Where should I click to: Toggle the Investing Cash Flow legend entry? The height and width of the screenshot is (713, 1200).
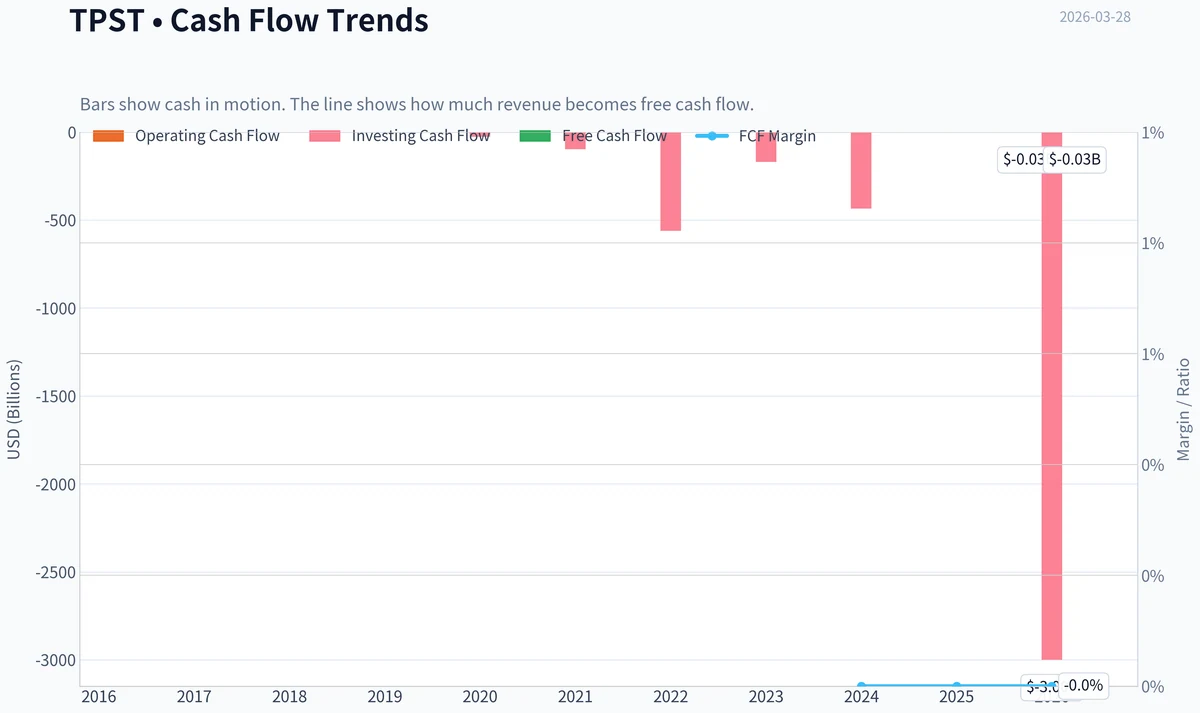pos(400,136)
